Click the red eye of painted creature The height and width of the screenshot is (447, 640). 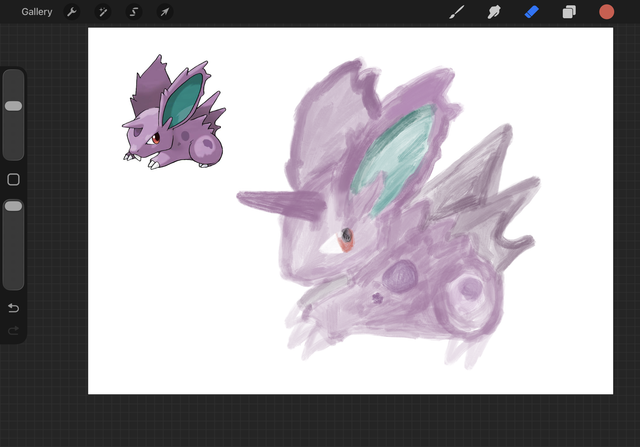pyautogui.click(x=346, y=240)
